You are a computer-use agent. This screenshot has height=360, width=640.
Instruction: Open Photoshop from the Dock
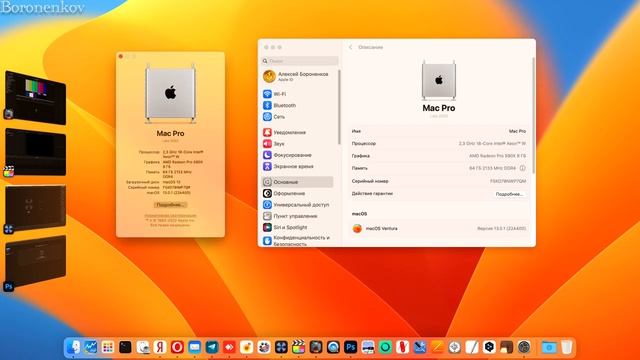pos(351,347)
